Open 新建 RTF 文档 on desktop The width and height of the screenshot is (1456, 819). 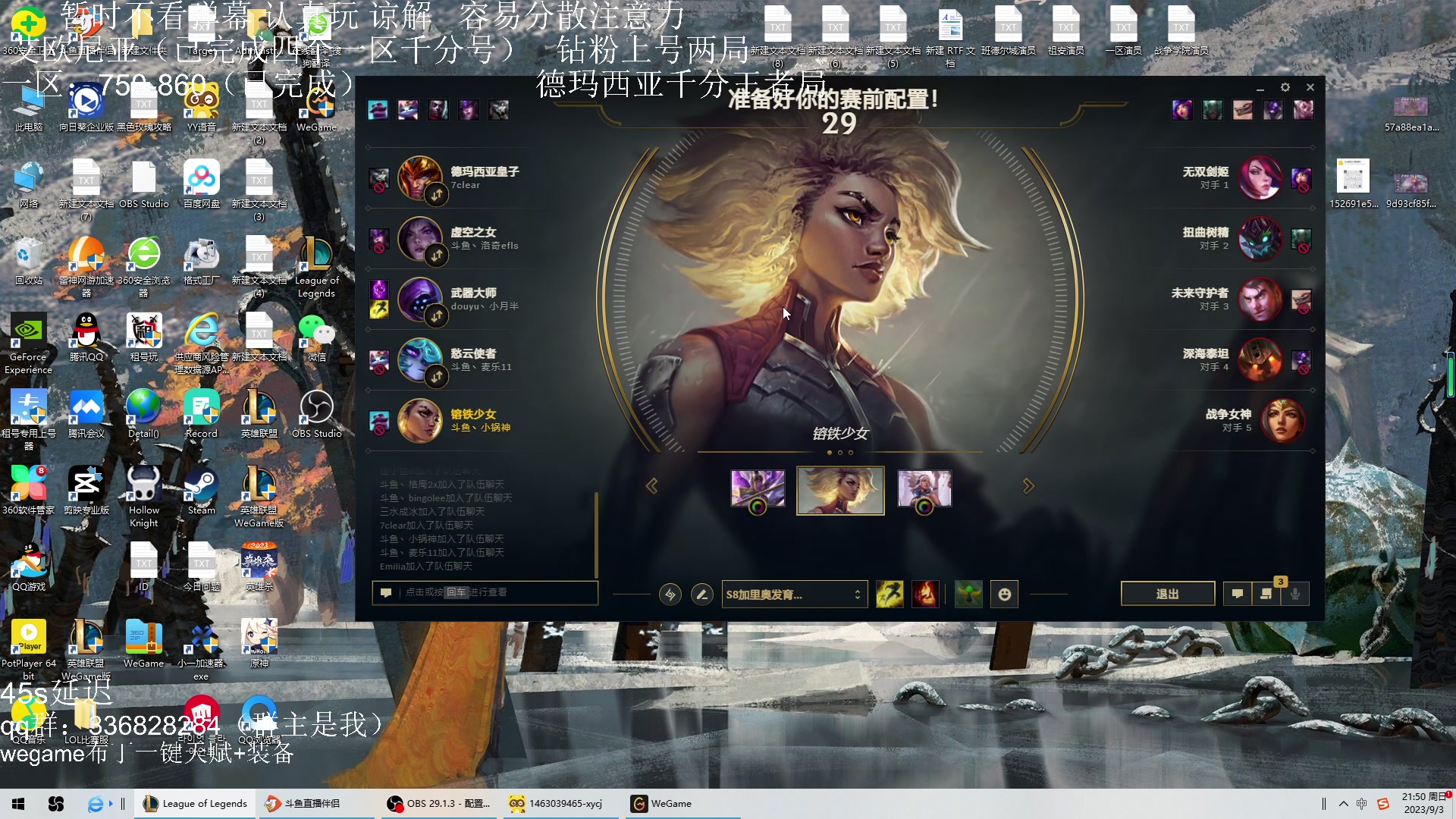[x=950, y=36]
